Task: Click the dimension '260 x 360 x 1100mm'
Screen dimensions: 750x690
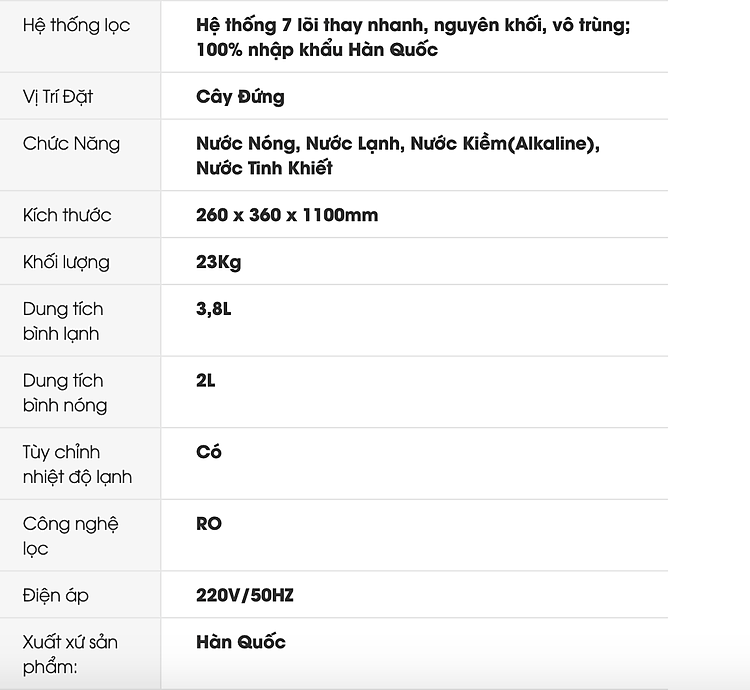Action: tap(287, 215)
